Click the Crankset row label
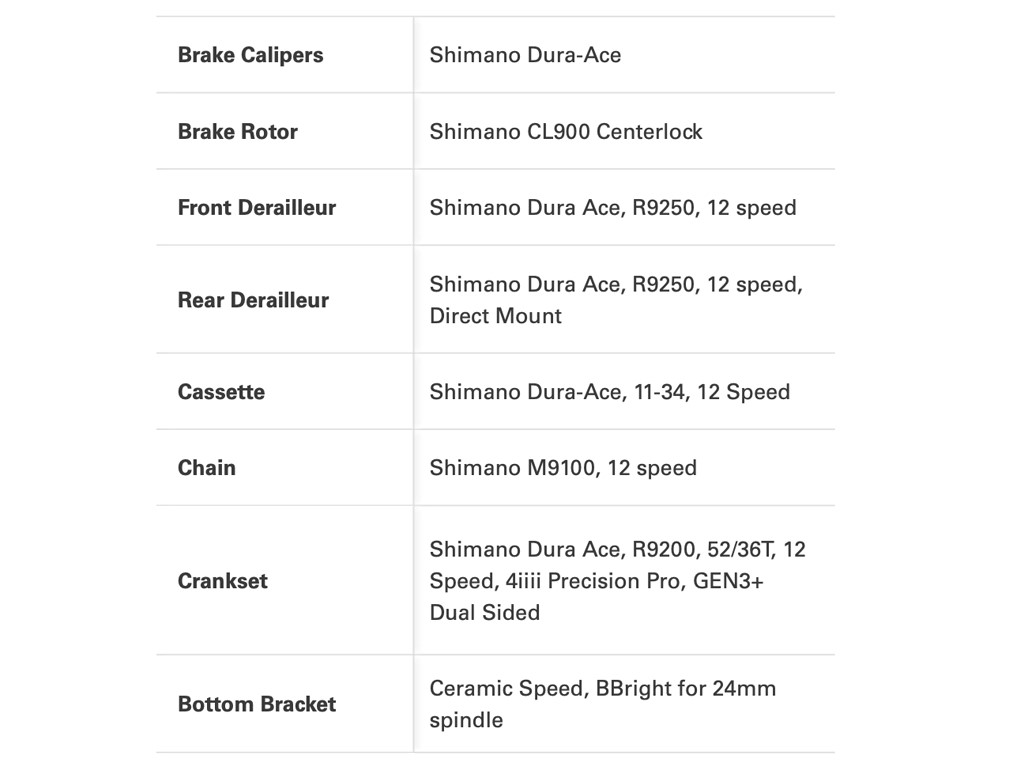The width and height of the screenshot is (1024, 768). [x=222, y=580]
